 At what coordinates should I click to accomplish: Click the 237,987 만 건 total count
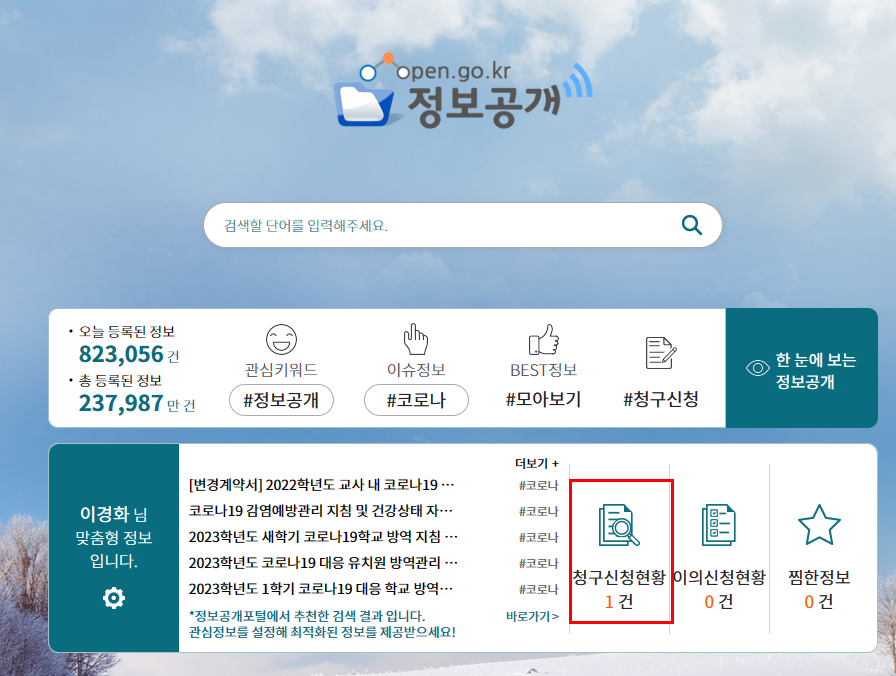pyautogui.click(x=137, y=403)
